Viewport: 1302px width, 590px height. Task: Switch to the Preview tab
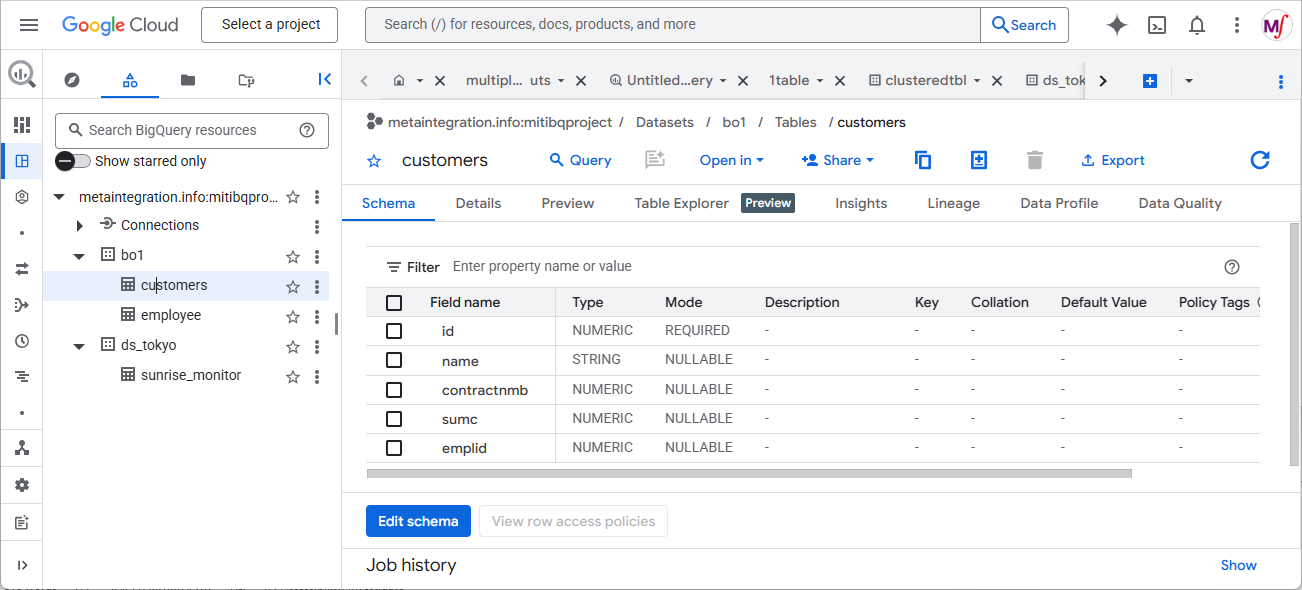[x=567, y=203]
